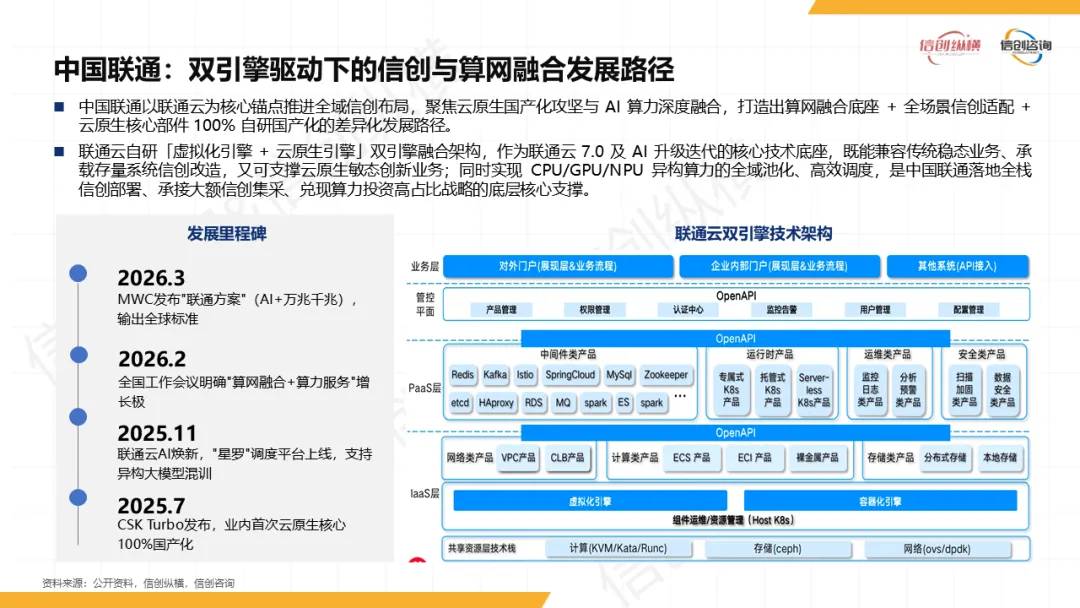Screen dimensions: 1080x608
Task: Click the 企业内部门户(展现层&业务流程) box
Action: pos(779,266)
